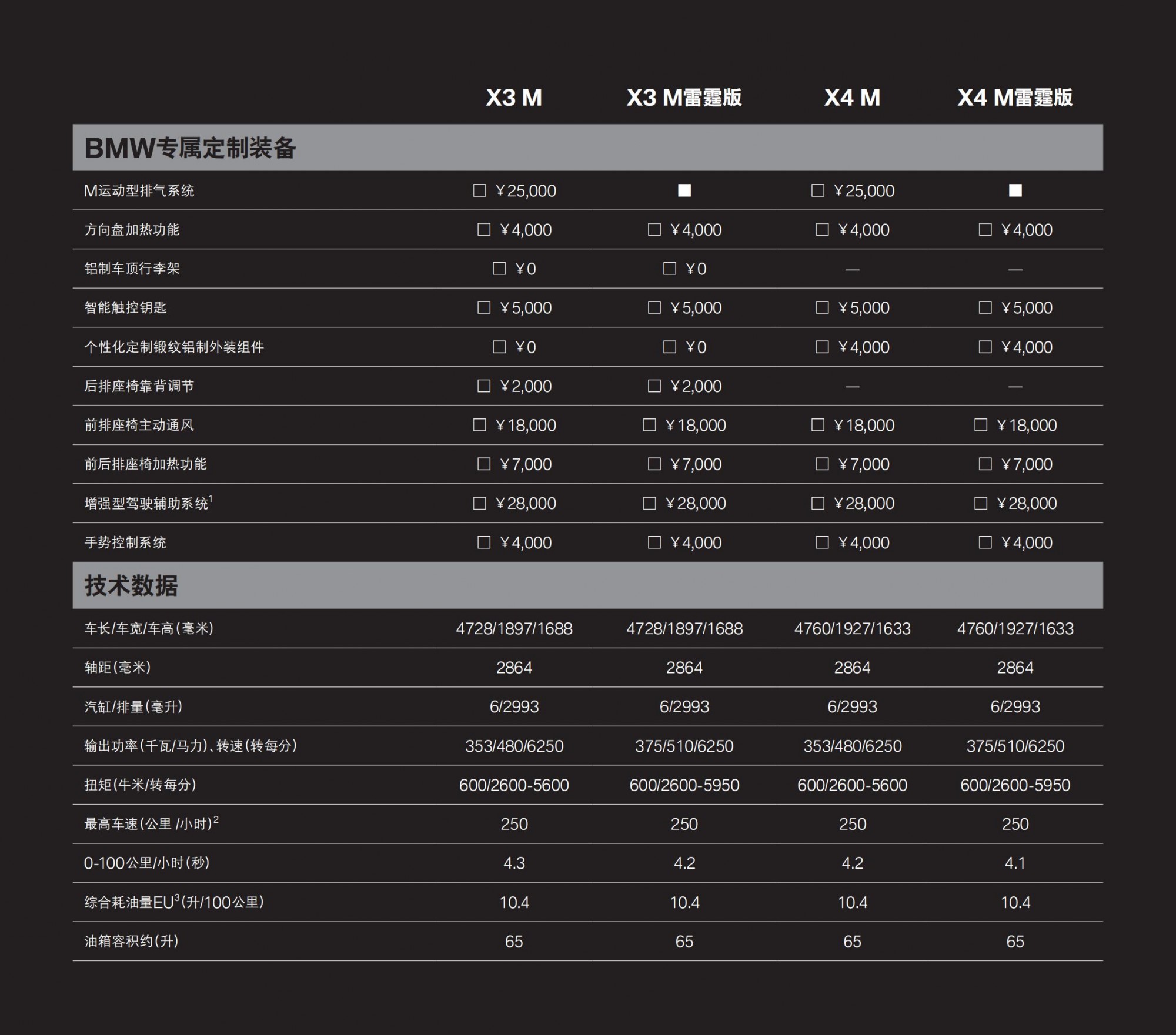Select 个性化定制锻纹铝制外装组件 for X4 M
This screenshot has width=1176, height=1035.
(823, 347)
